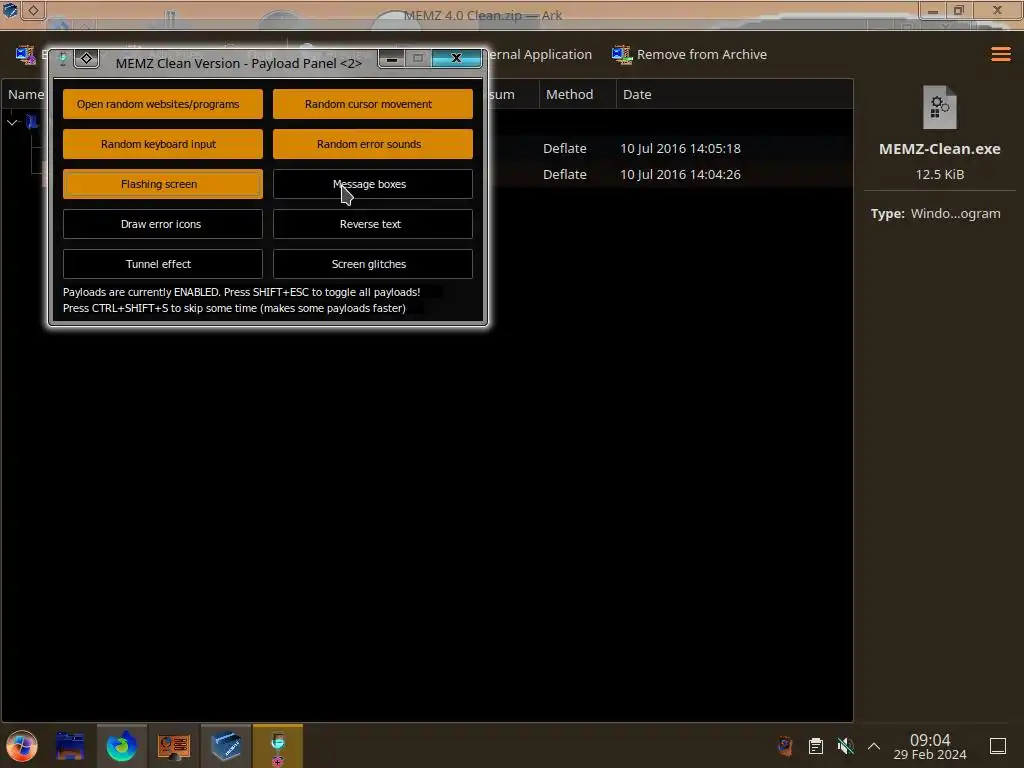Click the Payload Panel keep-above diamond button
This screenshot has height=768, width=1024.
(86, 59)
